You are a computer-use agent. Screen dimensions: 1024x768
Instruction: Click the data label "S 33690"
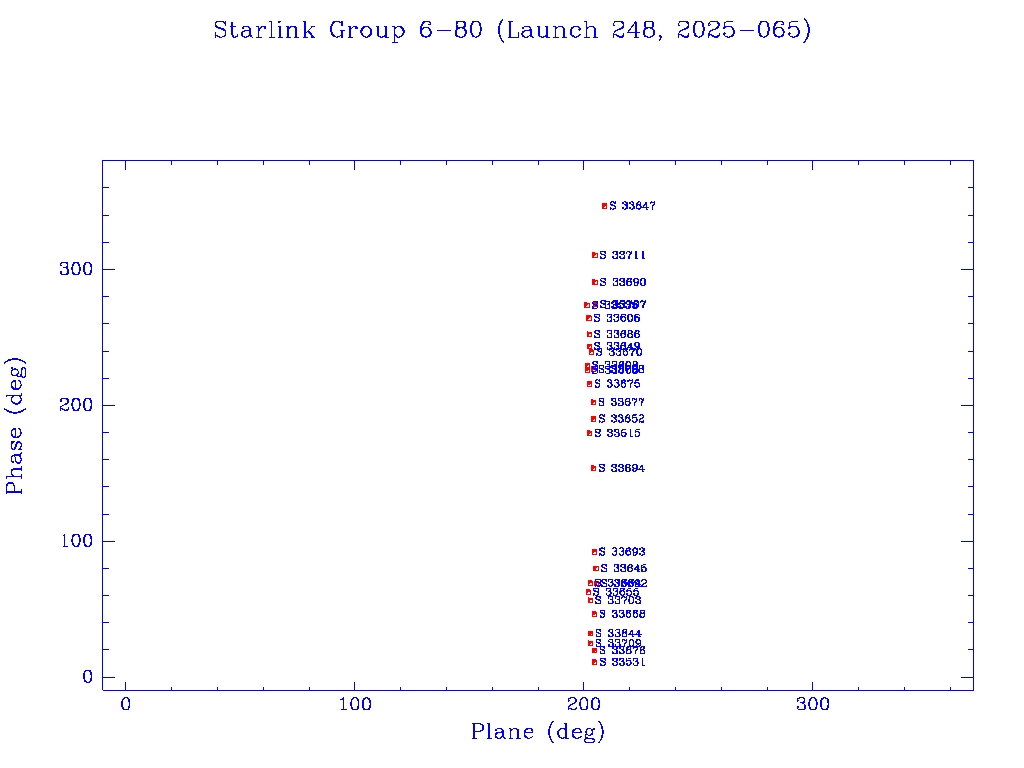click(x=623, y=282)
